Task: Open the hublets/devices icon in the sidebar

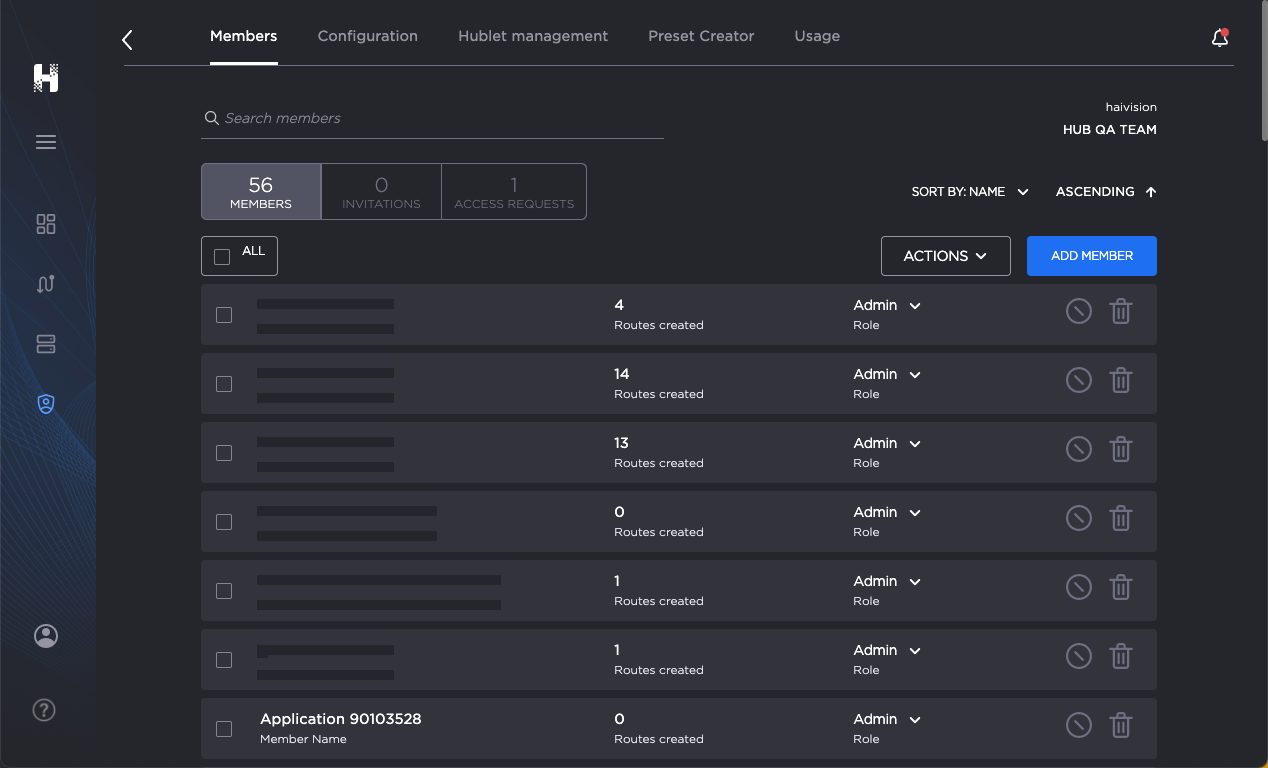Action: [45, 343]
